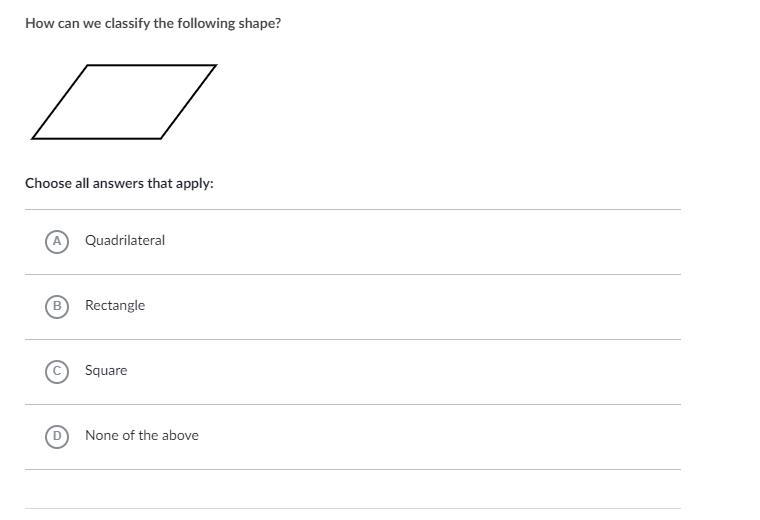760x520 pixels.
Task: Click the word "the" in option D
Action: (x=147, y=435)
